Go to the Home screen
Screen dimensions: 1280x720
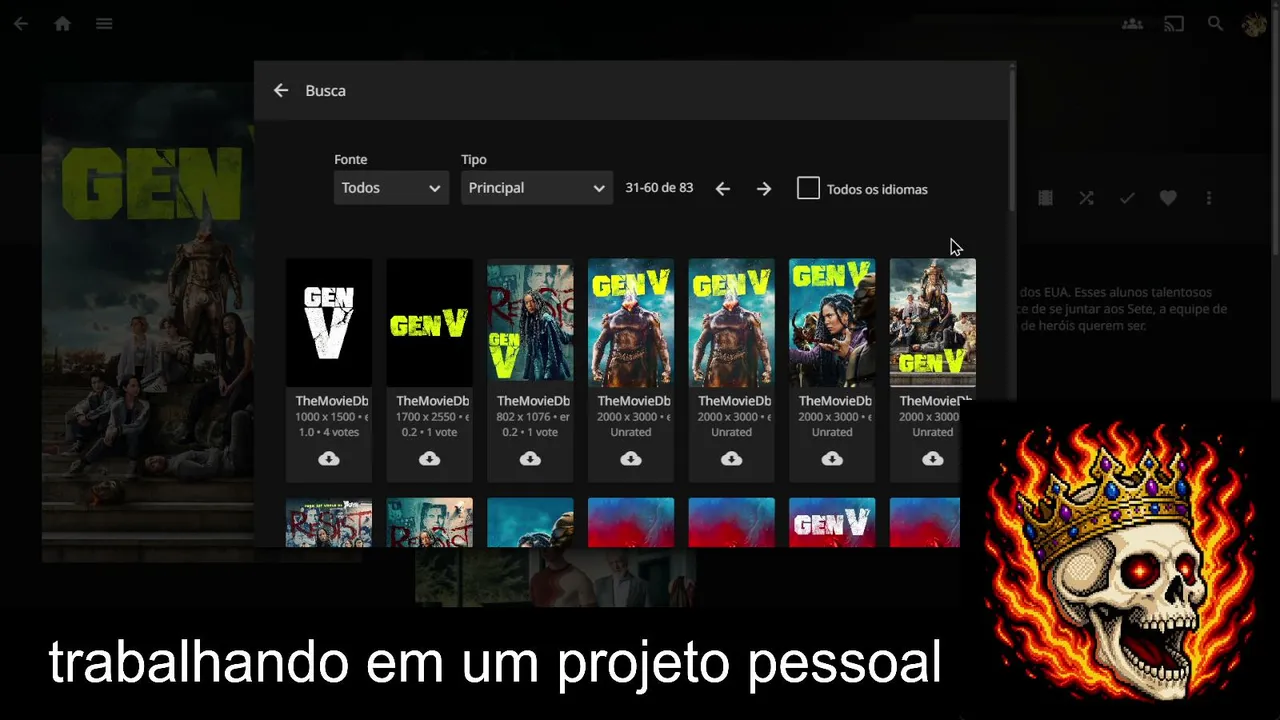pyautogui.click(x=63, y=24)
